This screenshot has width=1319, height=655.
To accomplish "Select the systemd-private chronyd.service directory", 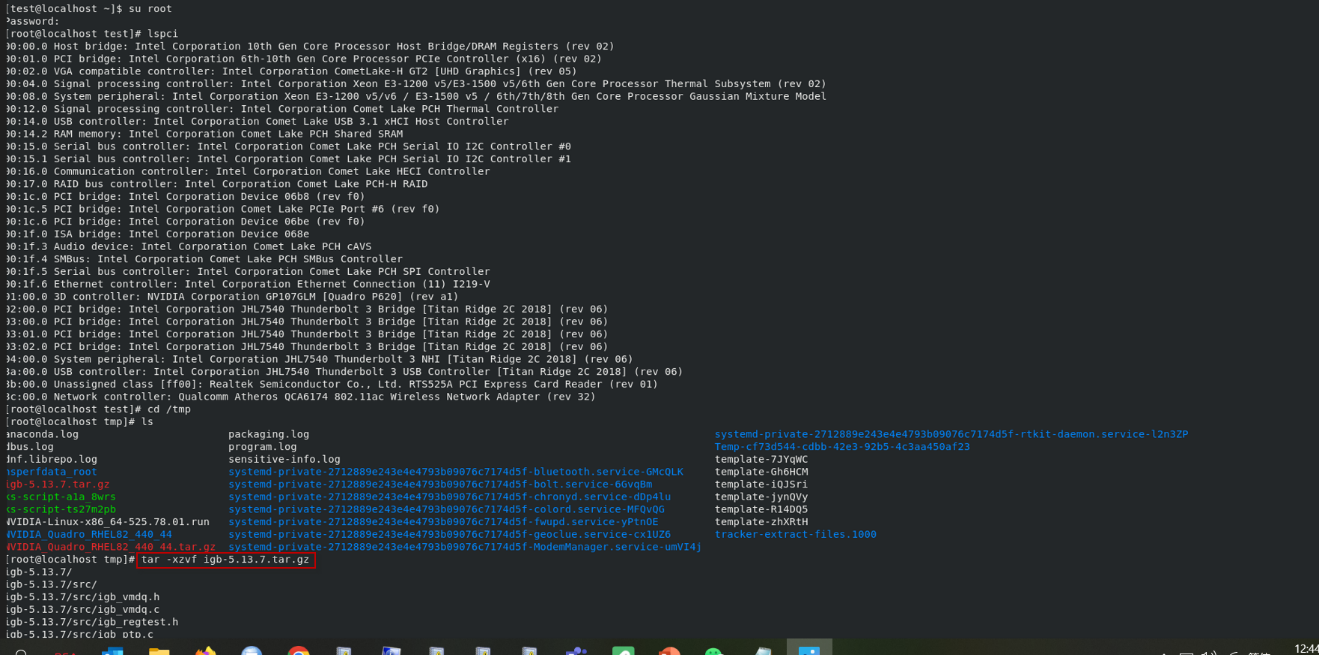I will click(x=449, y=496).
